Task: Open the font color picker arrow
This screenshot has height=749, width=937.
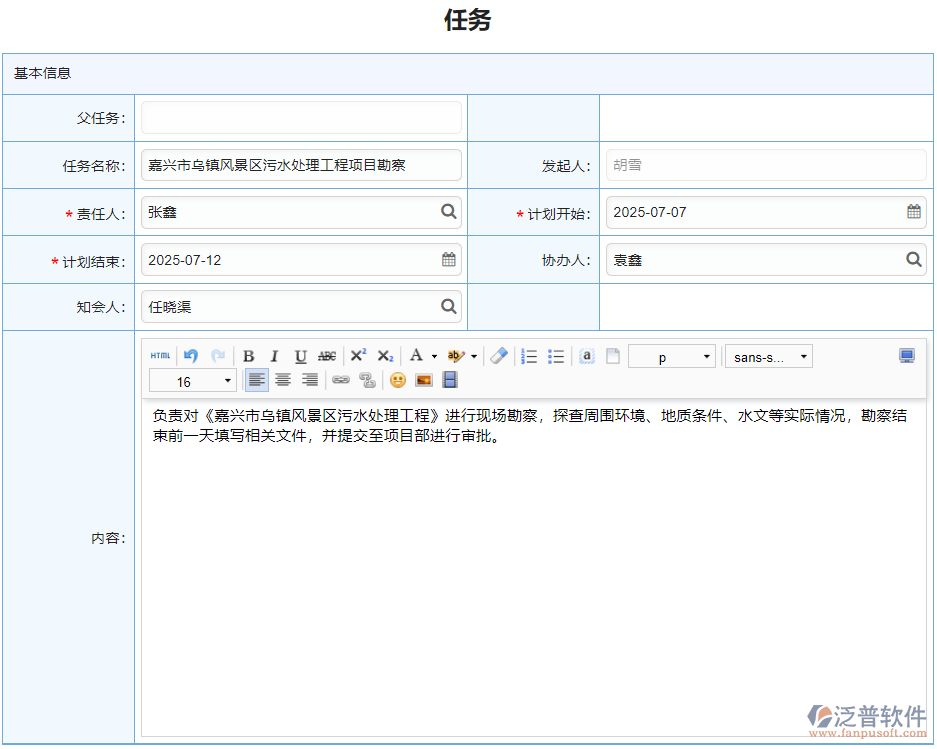Action: click(434, 355)
